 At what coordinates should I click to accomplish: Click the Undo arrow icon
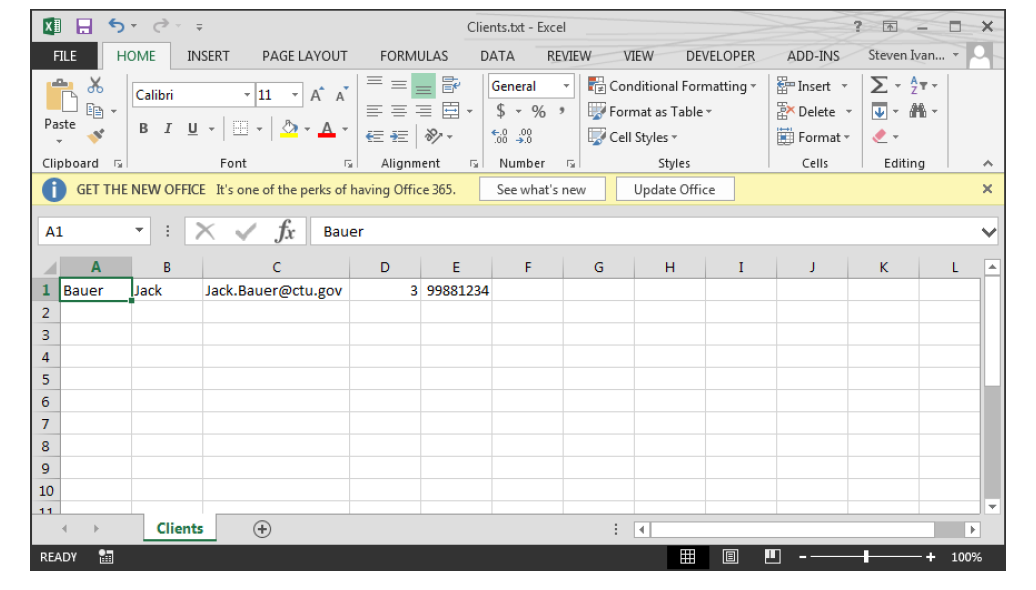coord(116,26)
